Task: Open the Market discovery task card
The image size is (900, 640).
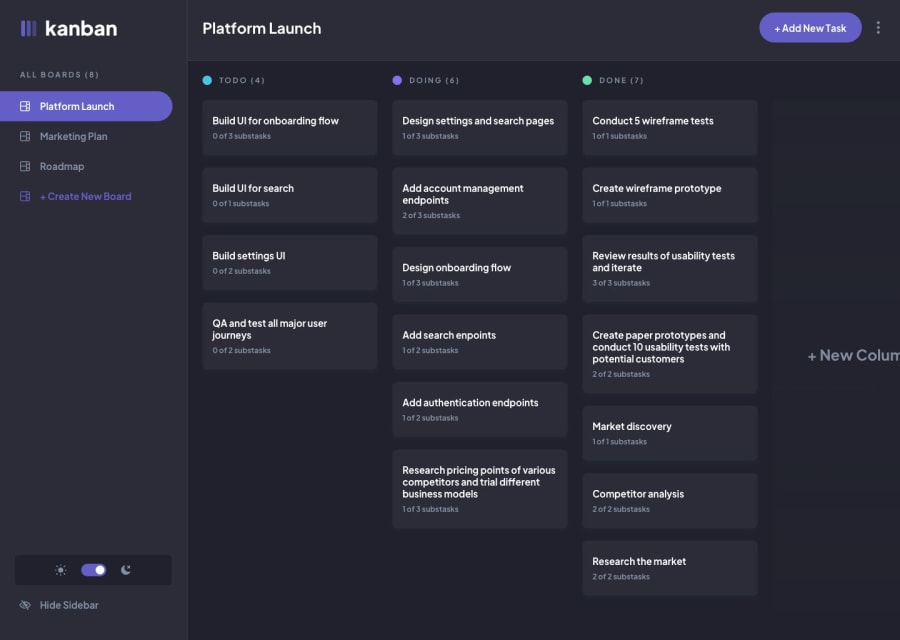Action: pyautogui.click(x=669, y=433)
